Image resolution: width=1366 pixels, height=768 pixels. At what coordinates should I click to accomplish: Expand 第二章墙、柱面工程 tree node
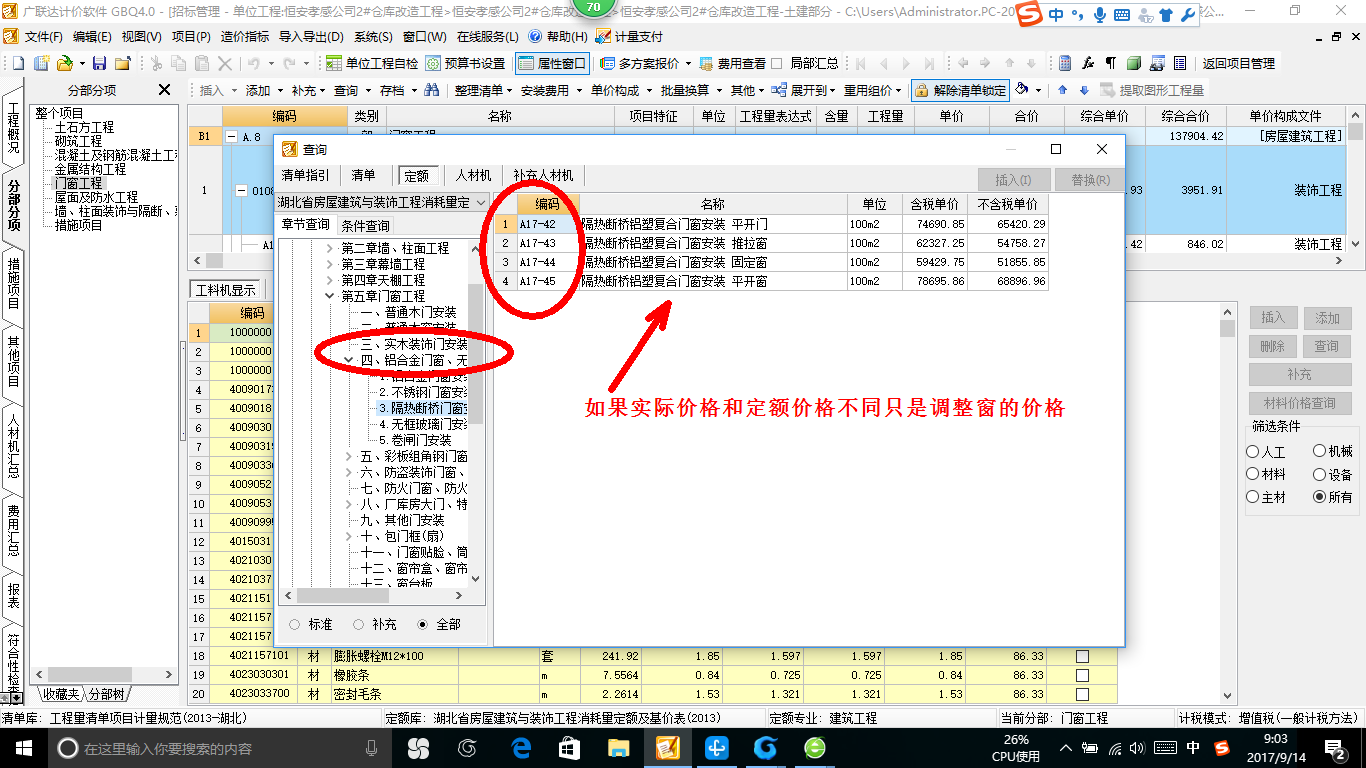tap(332, 248)
